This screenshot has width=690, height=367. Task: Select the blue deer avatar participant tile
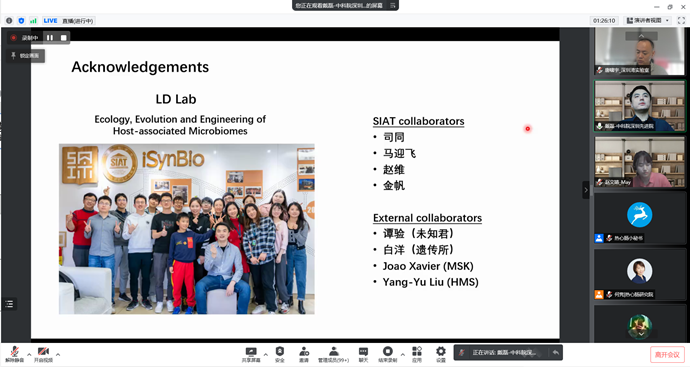coord(639,218)
